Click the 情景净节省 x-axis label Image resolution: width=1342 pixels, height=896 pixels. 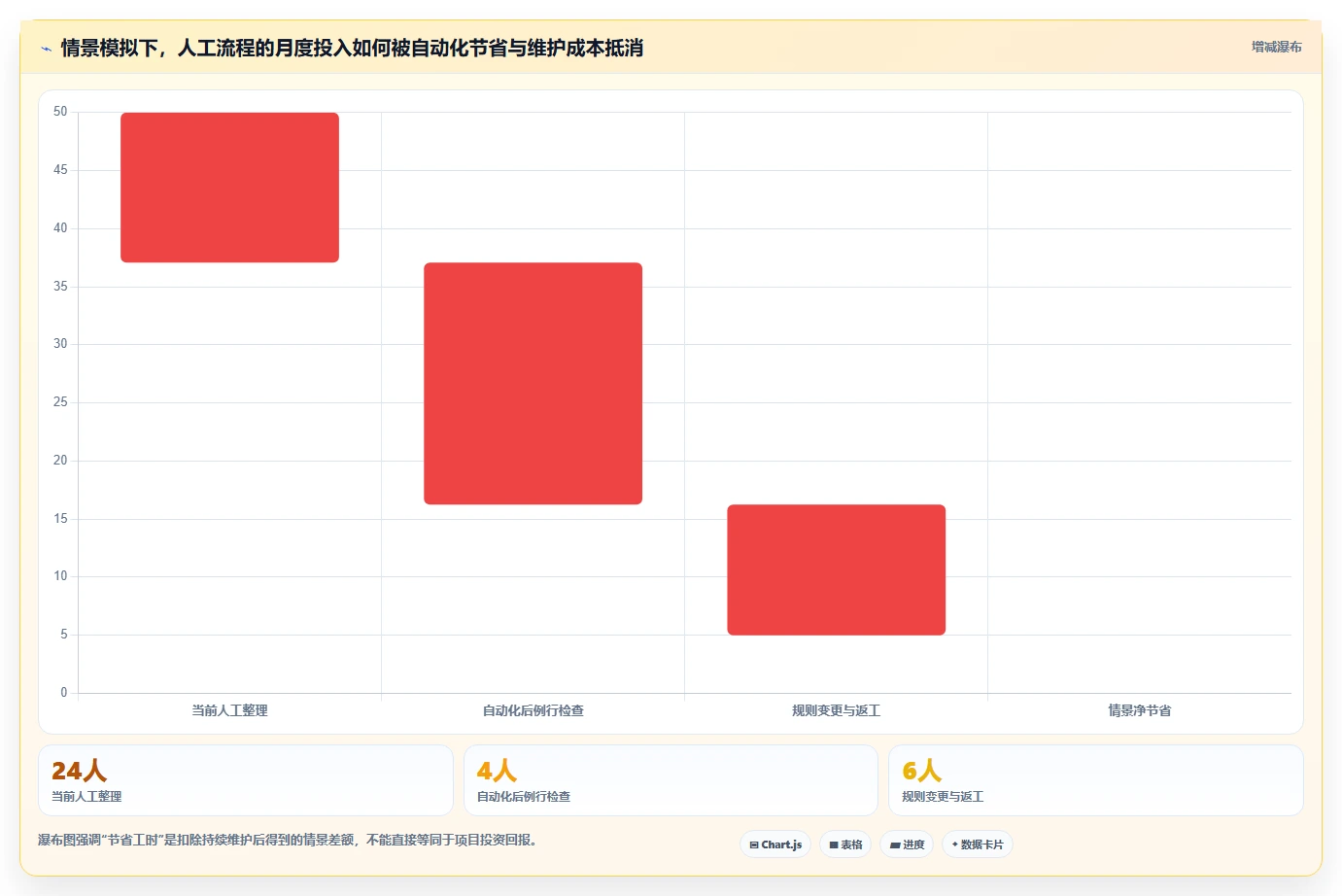(1139, 710)
